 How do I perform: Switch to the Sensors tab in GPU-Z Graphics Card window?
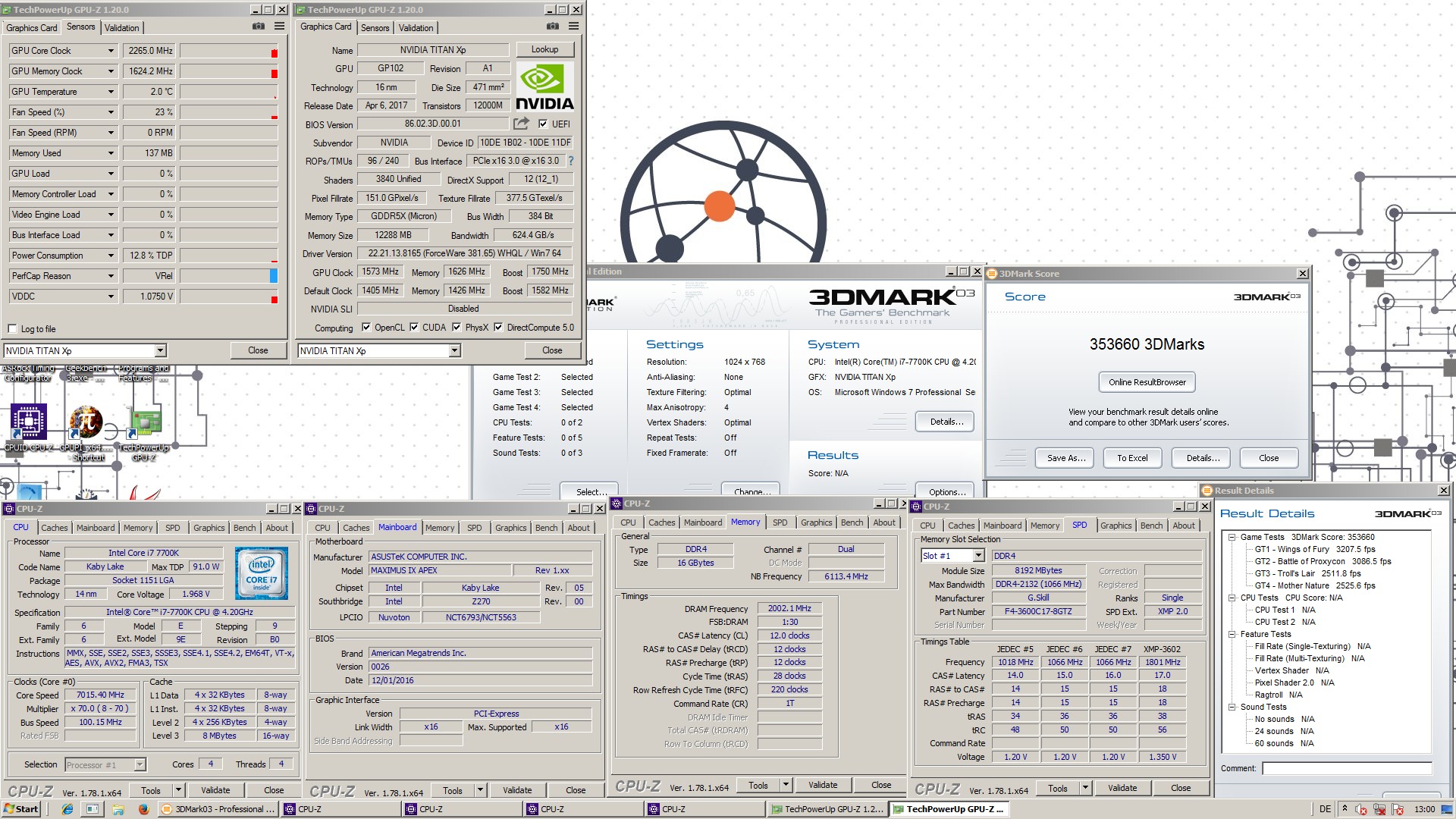375,28
